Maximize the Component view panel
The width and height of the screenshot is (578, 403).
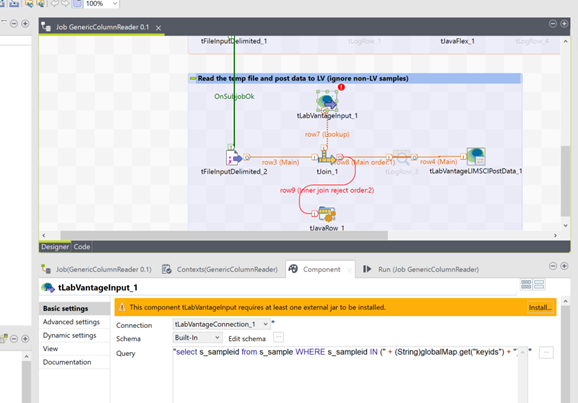[x=564, y=266]
